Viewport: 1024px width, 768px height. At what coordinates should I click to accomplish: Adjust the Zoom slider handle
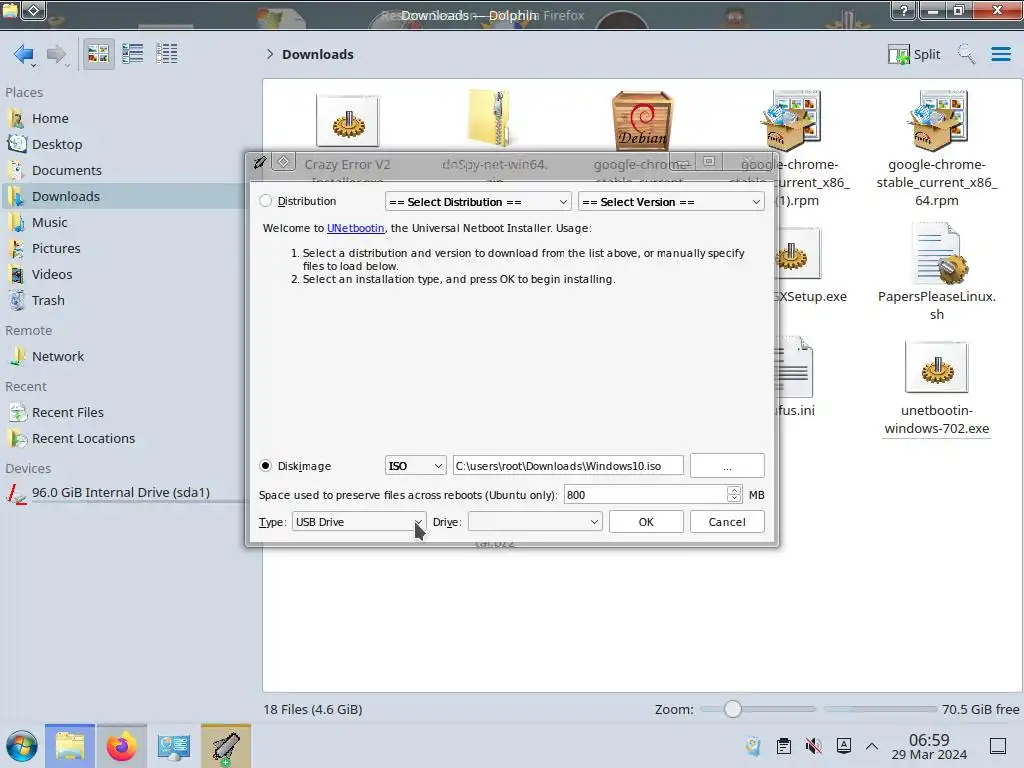pos(732,709)
